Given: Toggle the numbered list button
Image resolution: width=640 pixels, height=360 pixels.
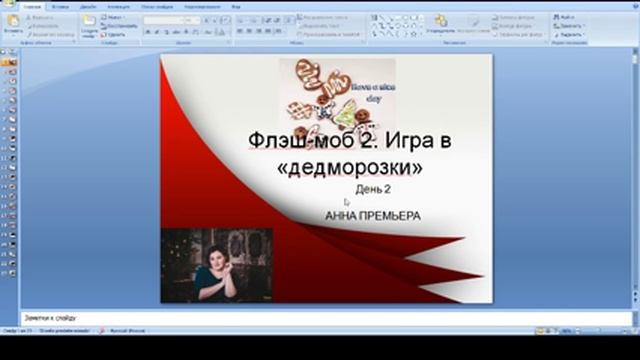Looking at the screenshot, I should 253,20.
